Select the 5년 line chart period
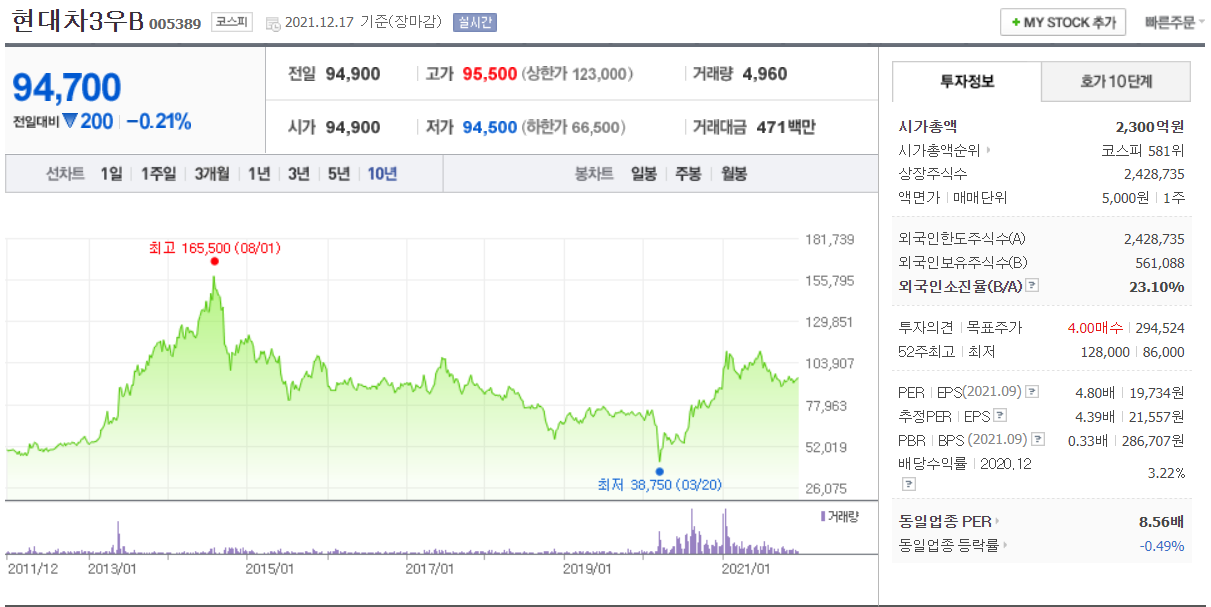The image size is (1211, 607). point(339,173)
